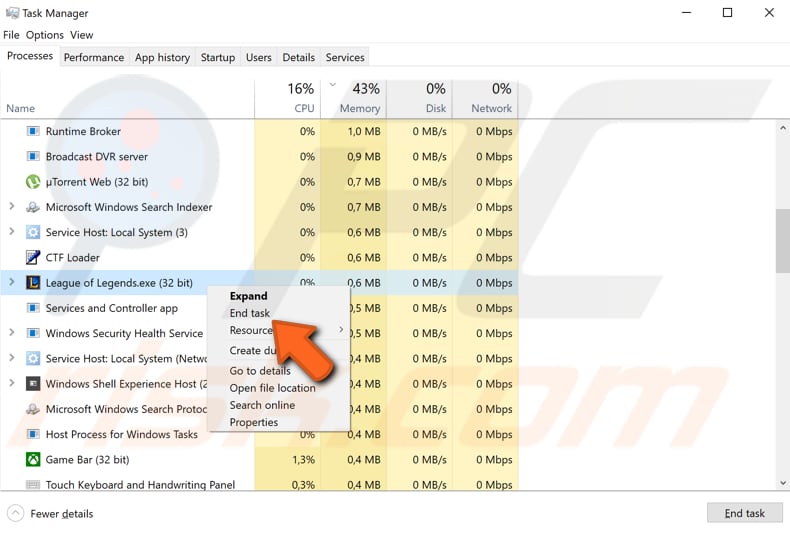Expand the Windows Security Health Service row

[12, 332]
